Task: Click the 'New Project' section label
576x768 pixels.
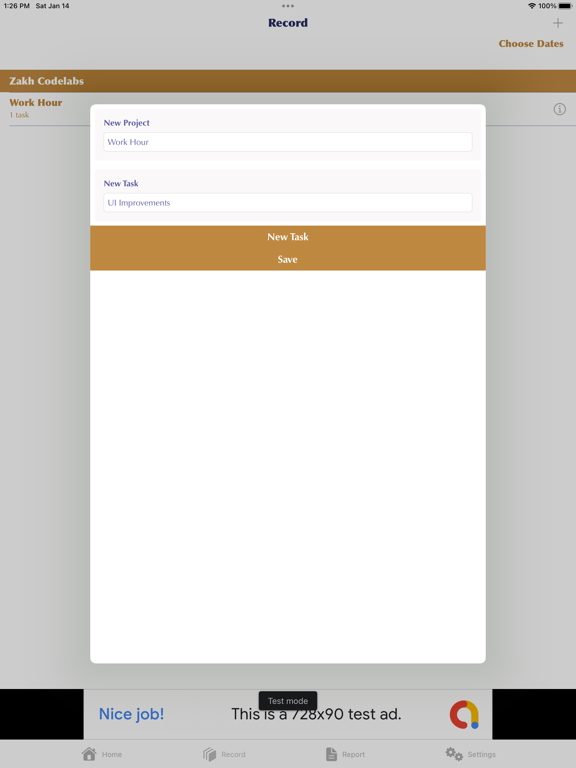Action: 126,123
